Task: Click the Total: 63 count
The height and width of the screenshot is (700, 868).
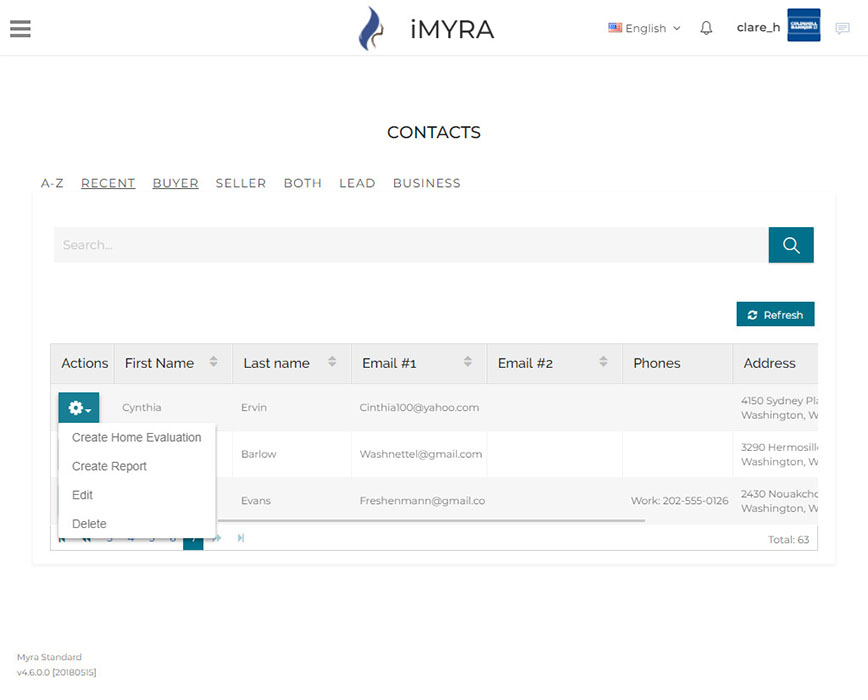Action: tap(788, 540)
